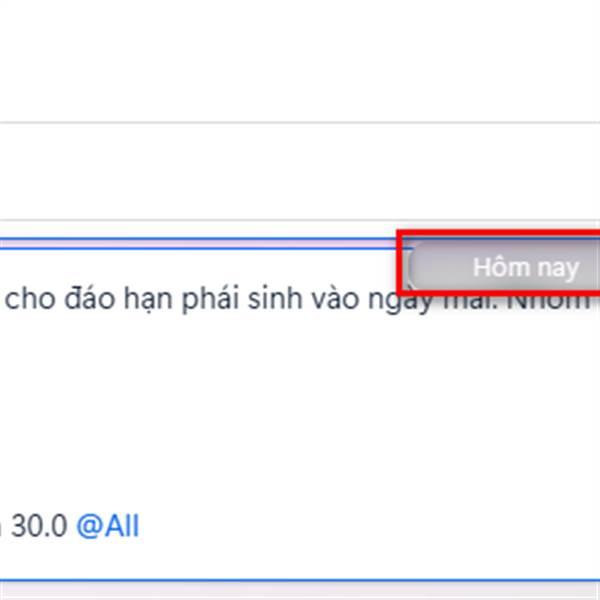Click the empty white space above the top divider
Viewport: 600px width, 600px height.
(x=300, y=60)
